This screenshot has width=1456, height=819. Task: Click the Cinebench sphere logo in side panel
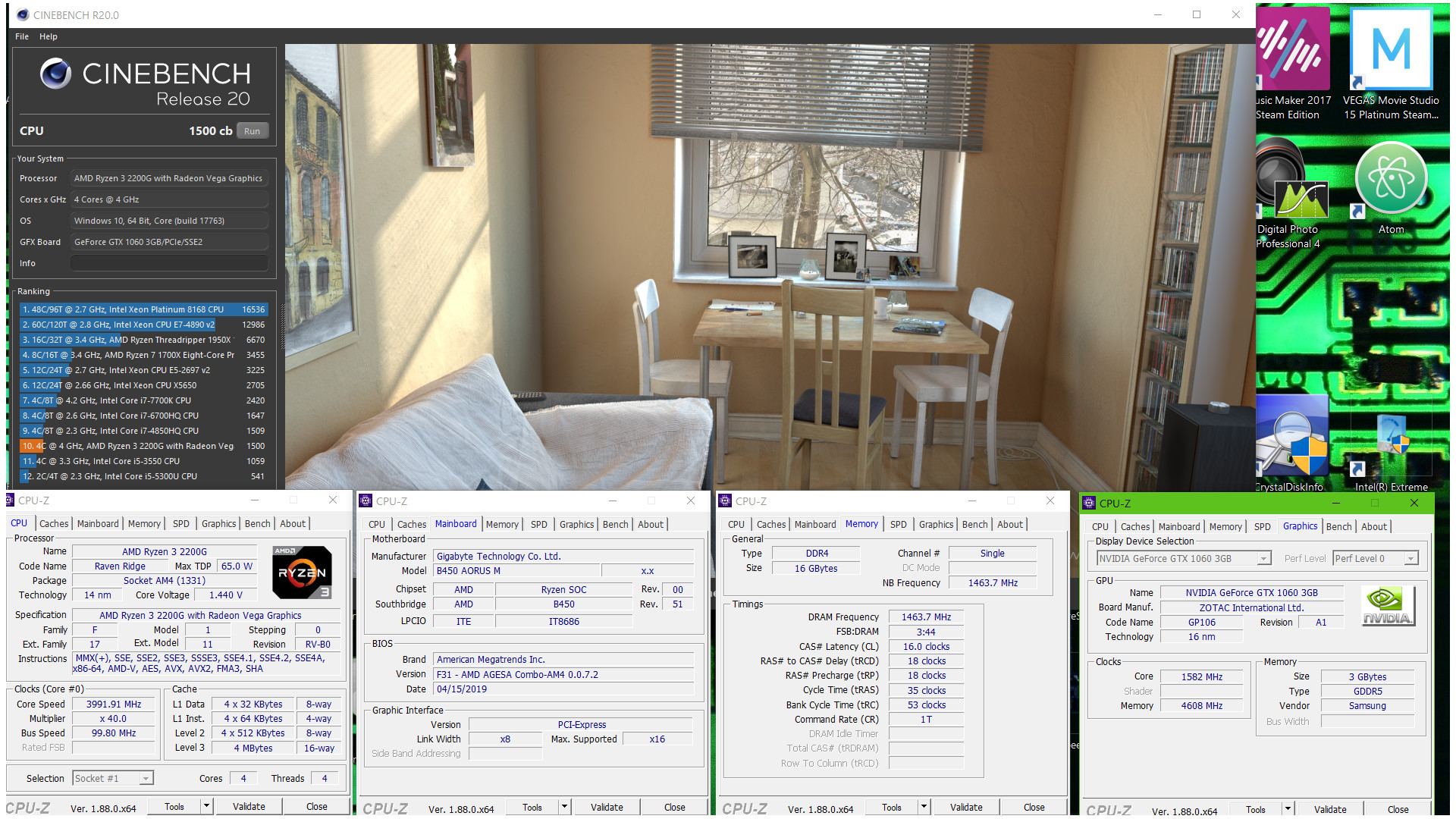(x=55, y=74)
